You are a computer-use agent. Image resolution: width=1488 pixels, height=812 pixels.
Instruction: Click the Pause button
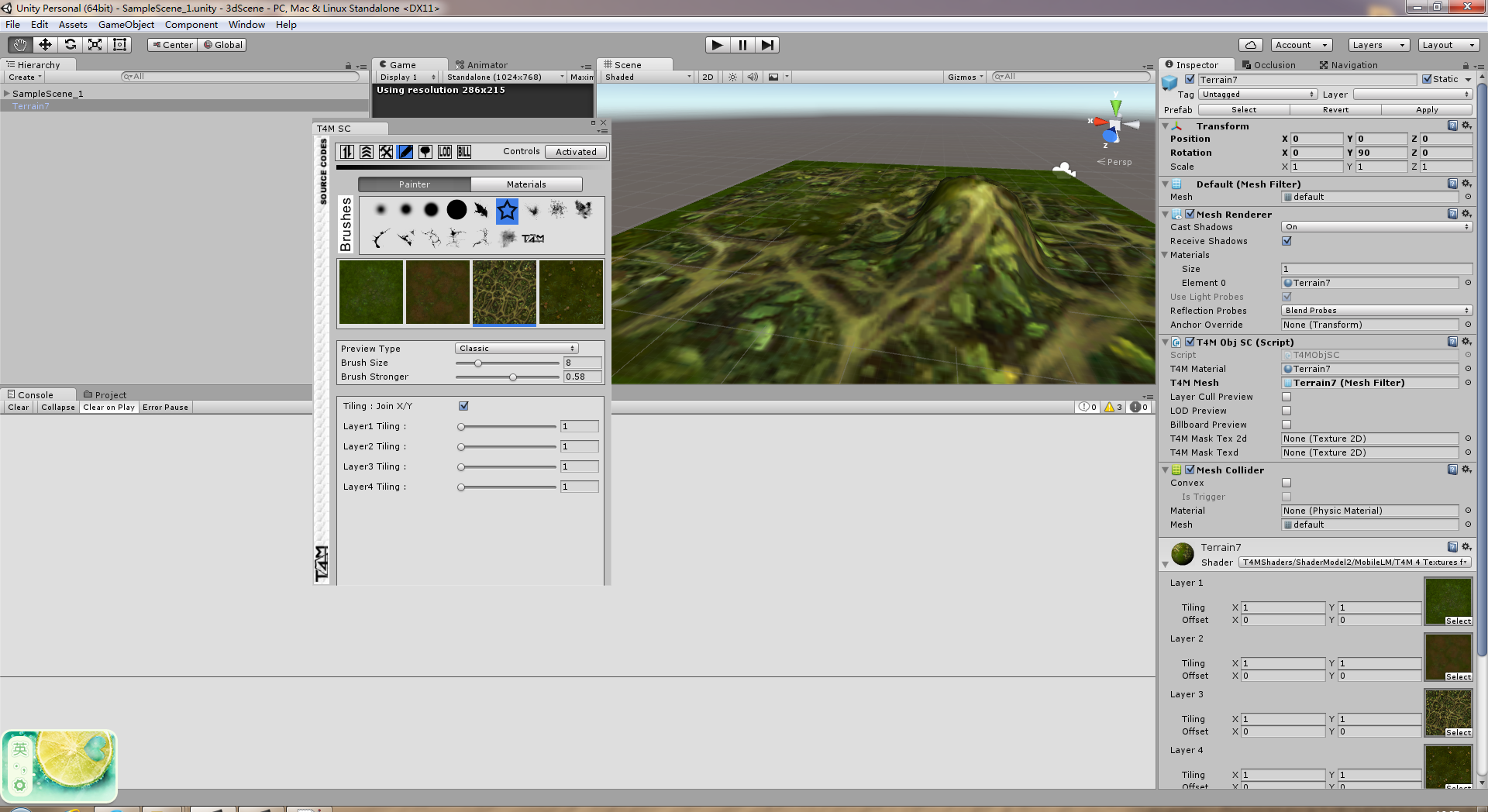point(742,45)
